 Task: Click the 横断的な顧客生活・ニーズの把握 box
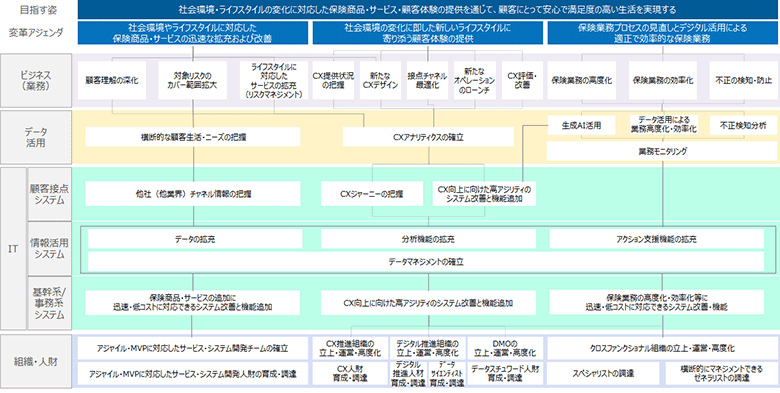coord(193,137)
